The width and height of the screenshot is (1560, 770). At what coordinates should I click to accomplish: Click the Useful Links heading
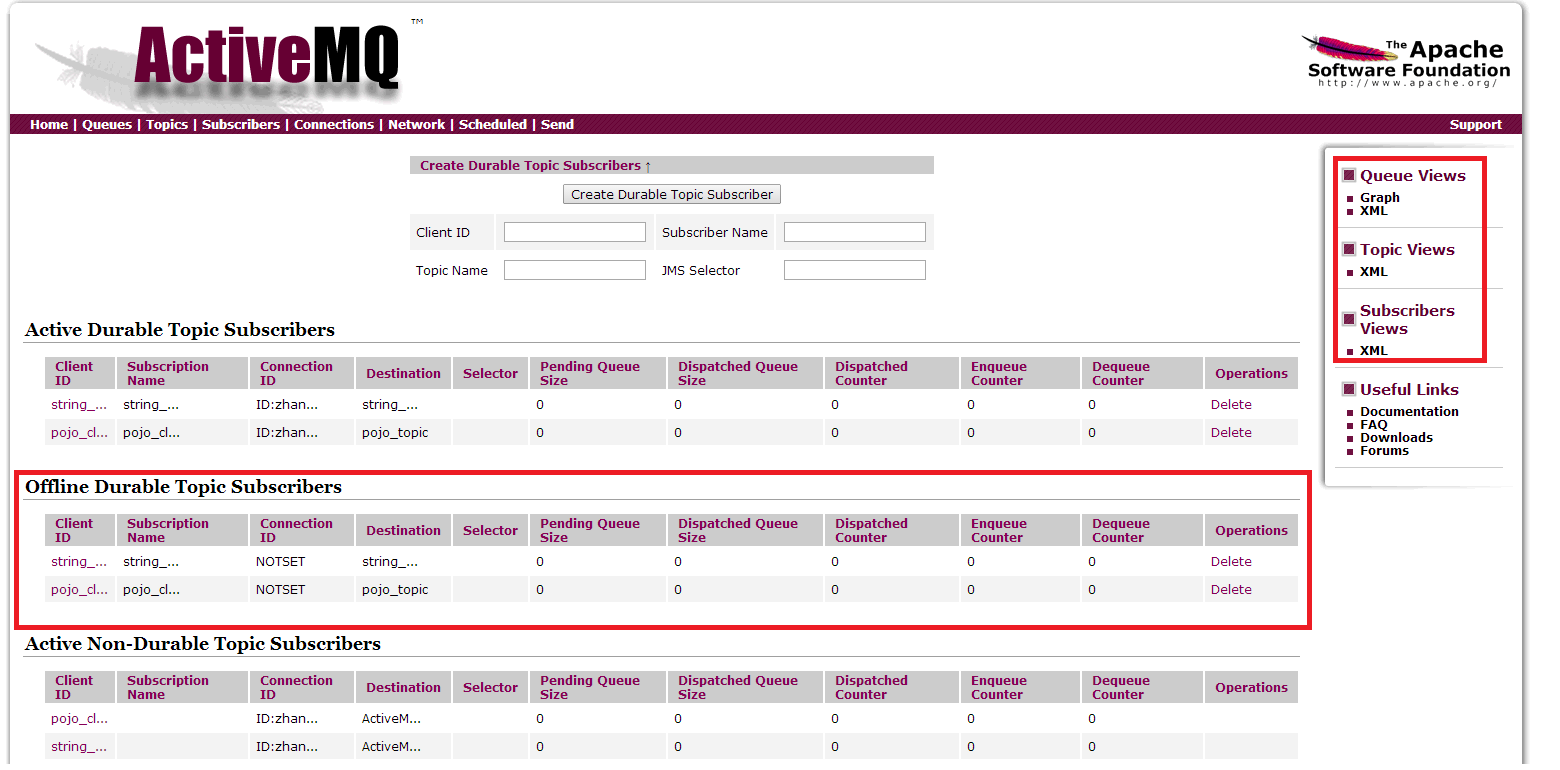1409,390
